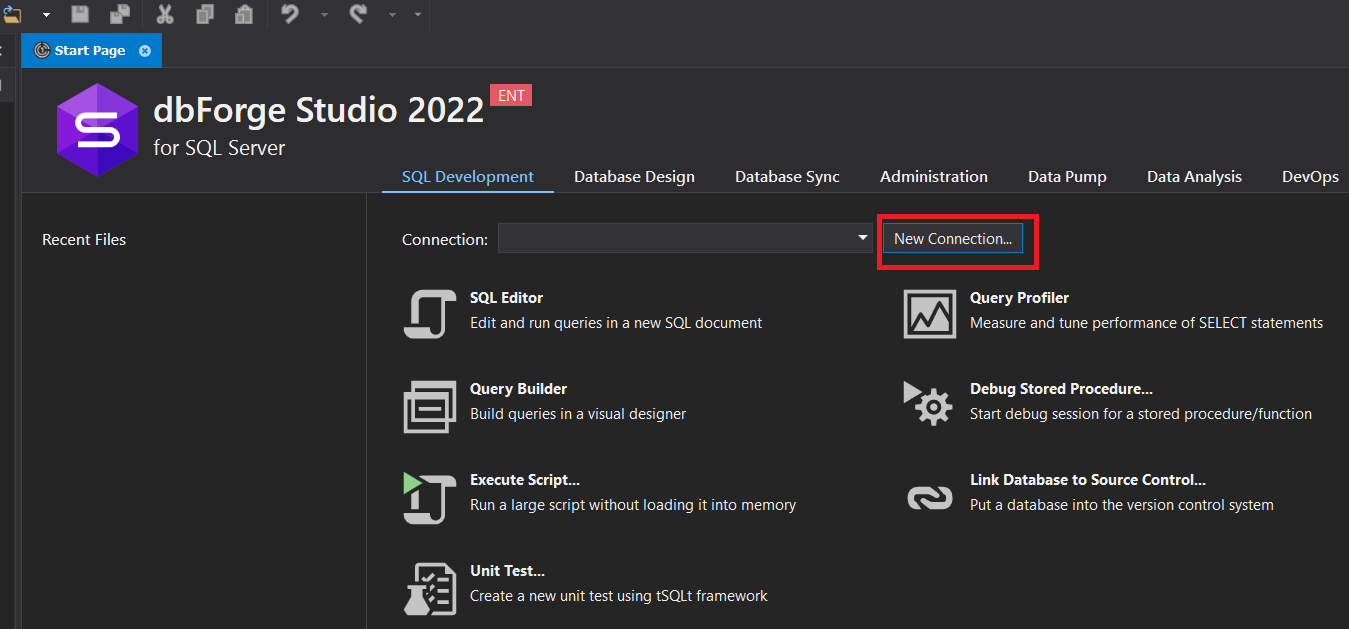Viewport: 1349px width, 629px height.
Task: Click the Debug Stored Procedure gear icon
Action: pyautogui.click(x=929, y=403)
